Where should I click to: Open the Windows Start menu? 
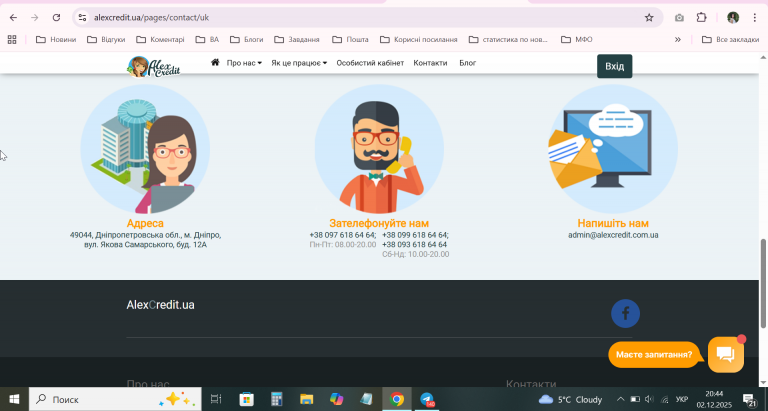coord(14,399)
